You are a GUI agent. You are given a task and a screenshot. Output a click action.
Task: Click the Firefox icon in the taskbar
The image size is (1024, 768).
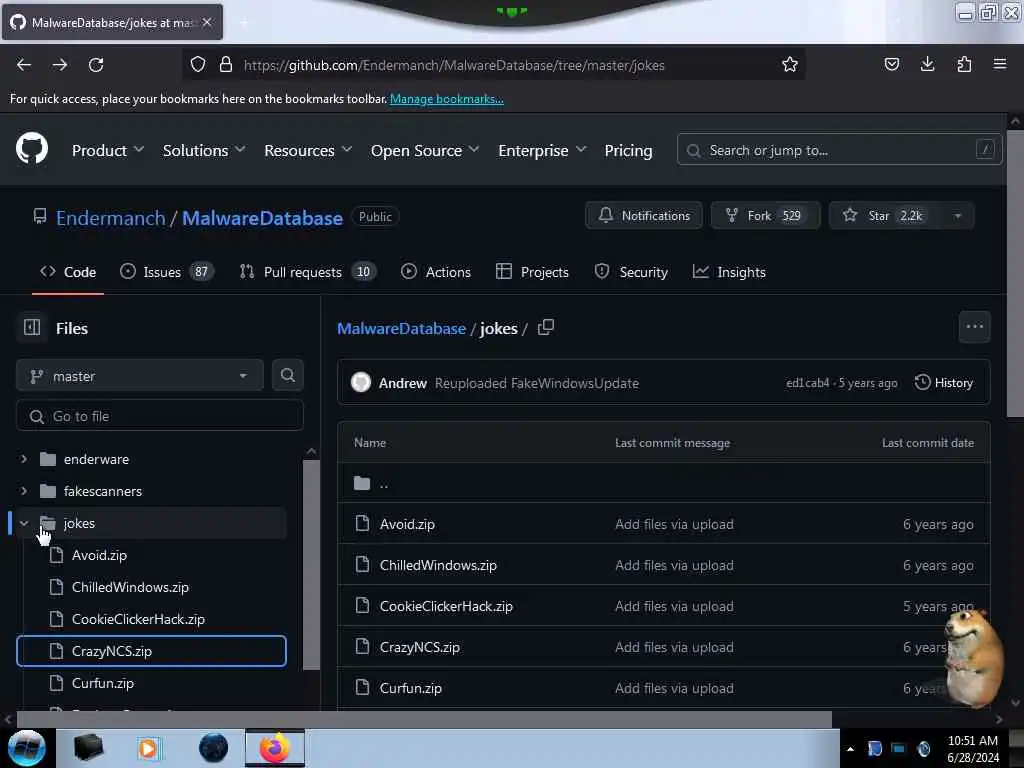tap(275, 748)
